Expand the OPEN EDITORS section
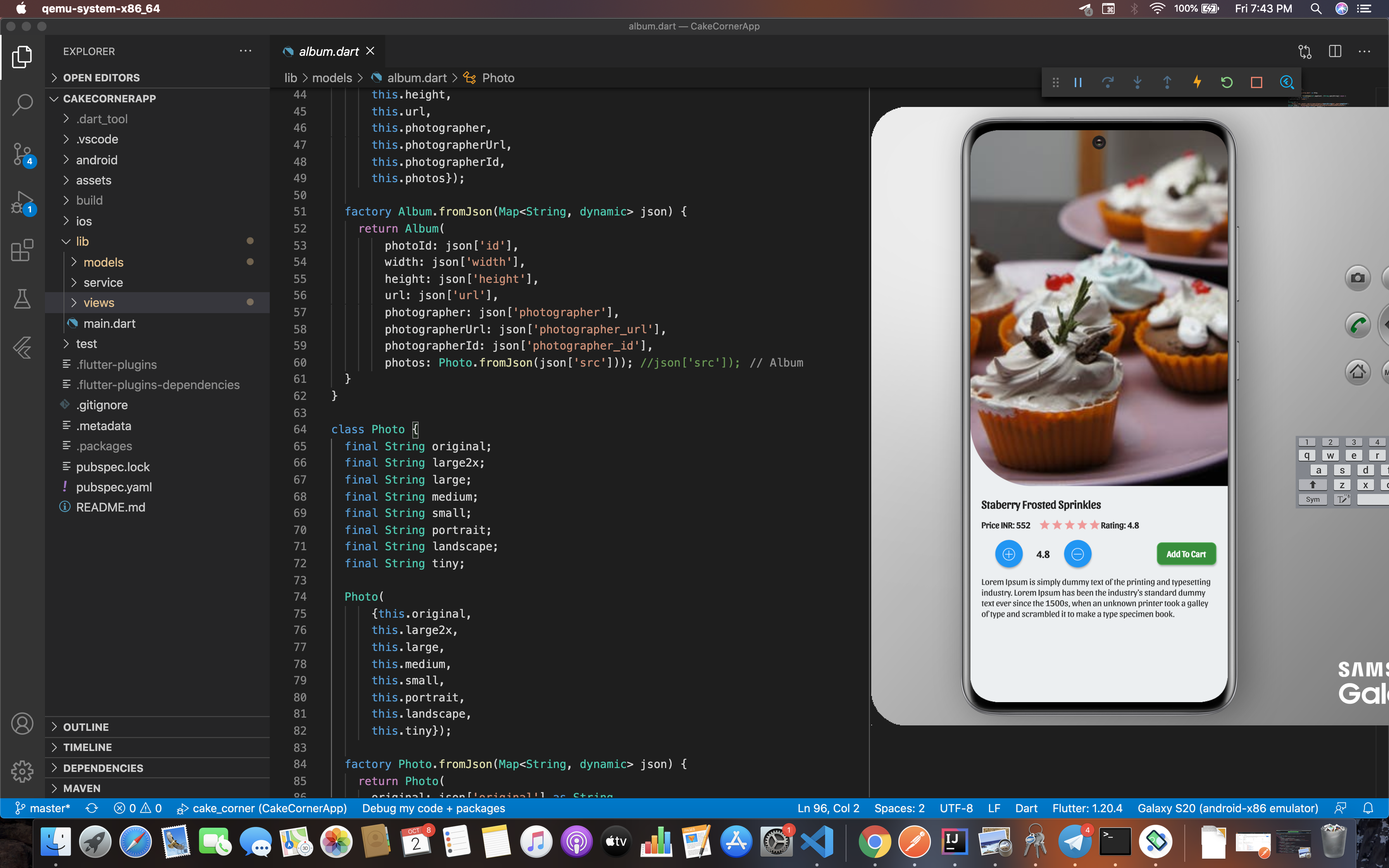The height and width of the screenshot is (868, 1389). 157,77
